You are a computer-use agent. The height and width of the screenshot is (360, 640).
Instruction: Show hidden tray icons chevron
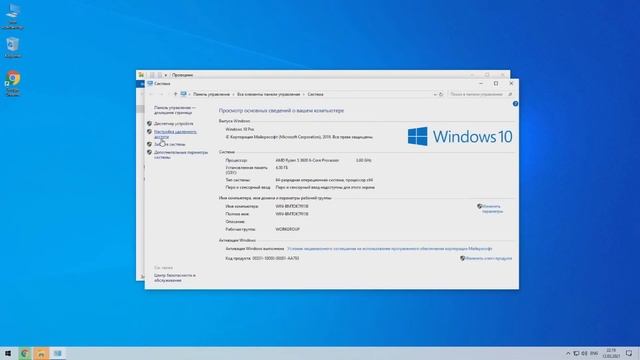point(568,353)
